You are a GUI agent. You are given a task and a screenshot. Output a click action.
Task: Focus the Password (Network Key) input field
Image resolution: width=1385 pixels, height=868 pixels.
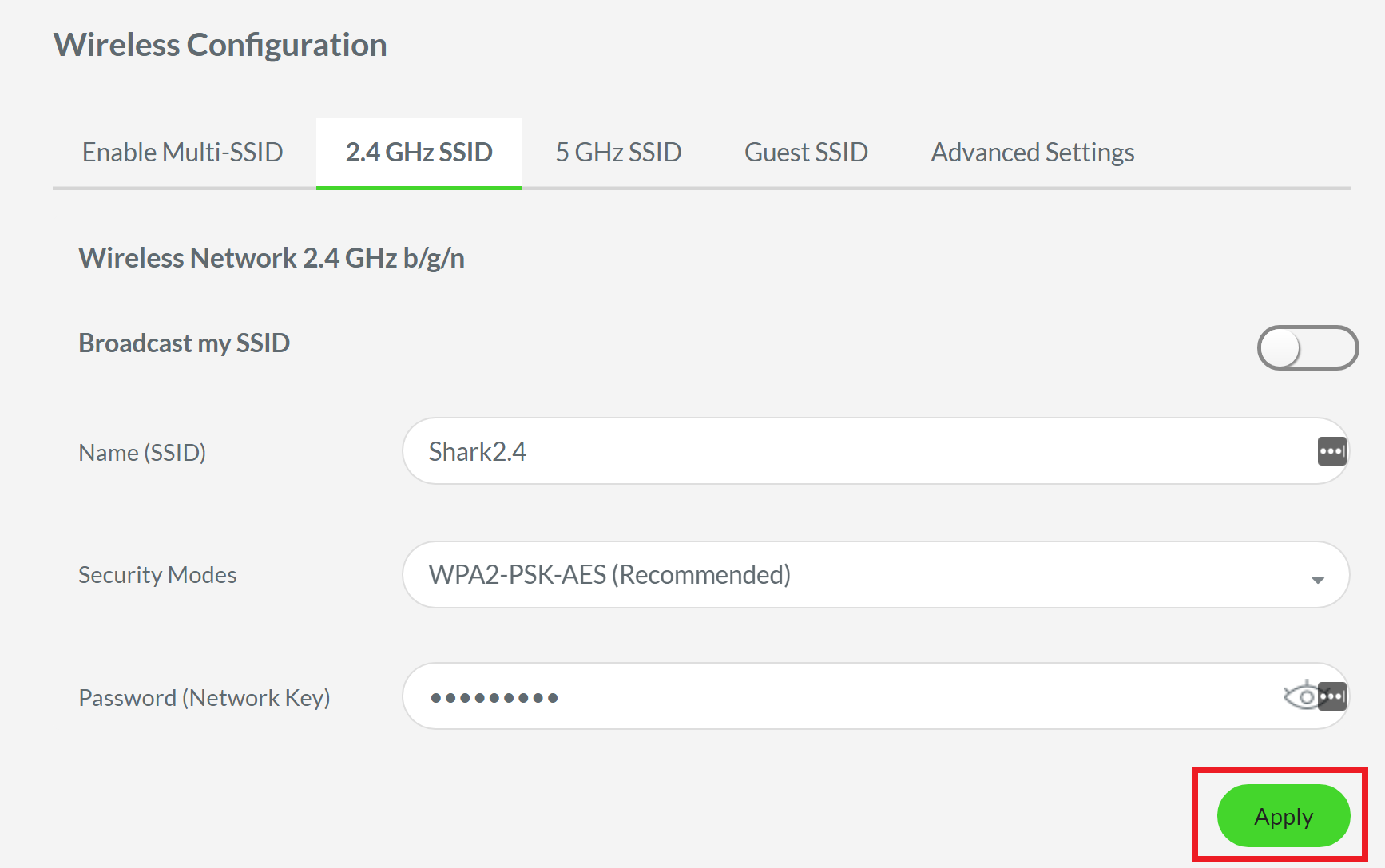[x=839, y=696]
